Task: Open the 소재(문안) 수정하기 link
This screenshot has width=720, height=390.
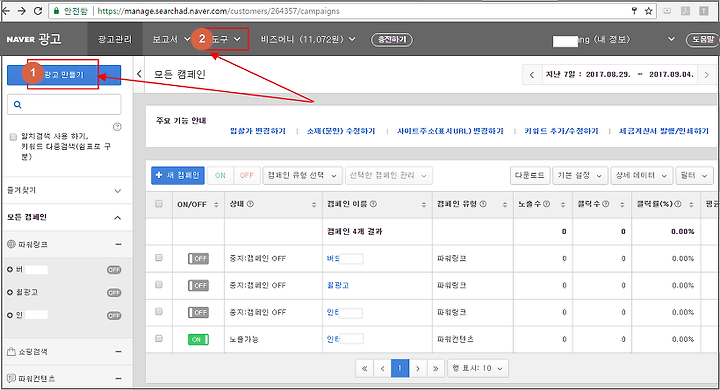Action: coord(341,131)
